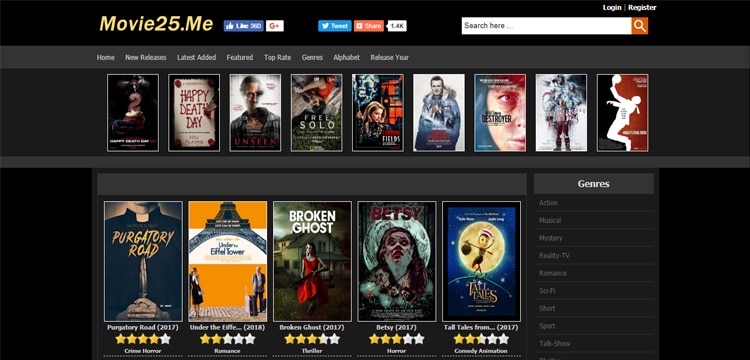This screenshot has width=750, height=360.
Task: Click the star rating under Purgatory Road
Action: [x=143, y=339]
